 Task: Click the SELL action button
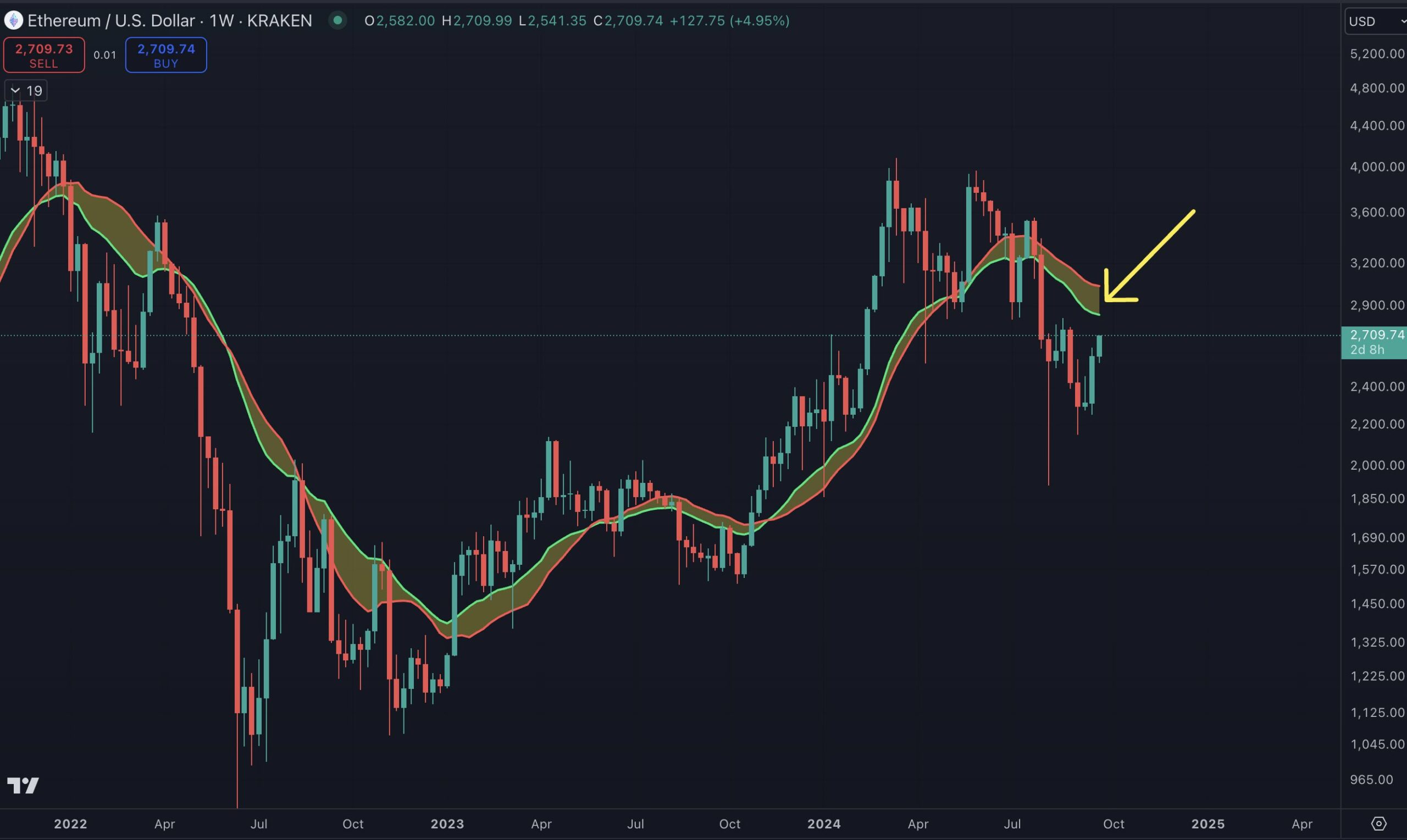point(44,55)
